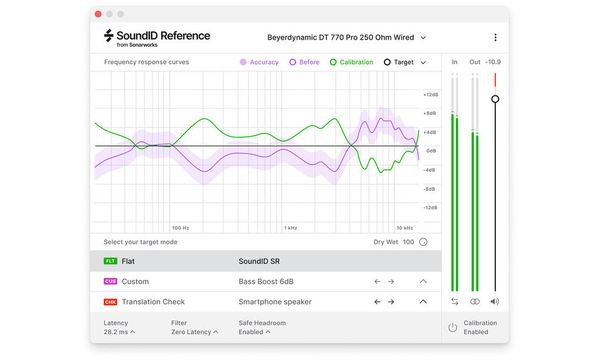The width and height of the screenshot is (600, 360).
Task: Expand the curve legend chevron beside Target
Action: pos(423,62)
